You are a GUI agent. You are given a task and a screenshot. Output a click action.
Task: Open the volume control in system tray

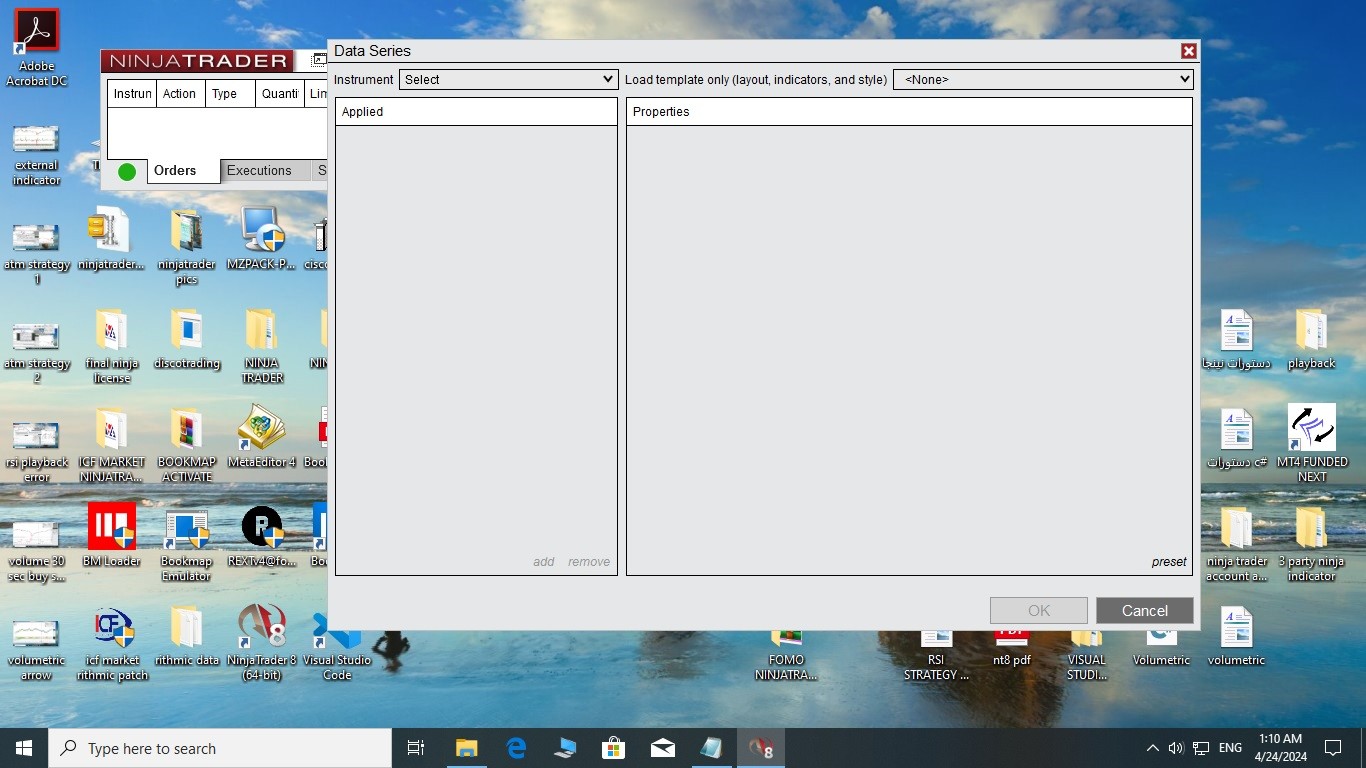1176,748
